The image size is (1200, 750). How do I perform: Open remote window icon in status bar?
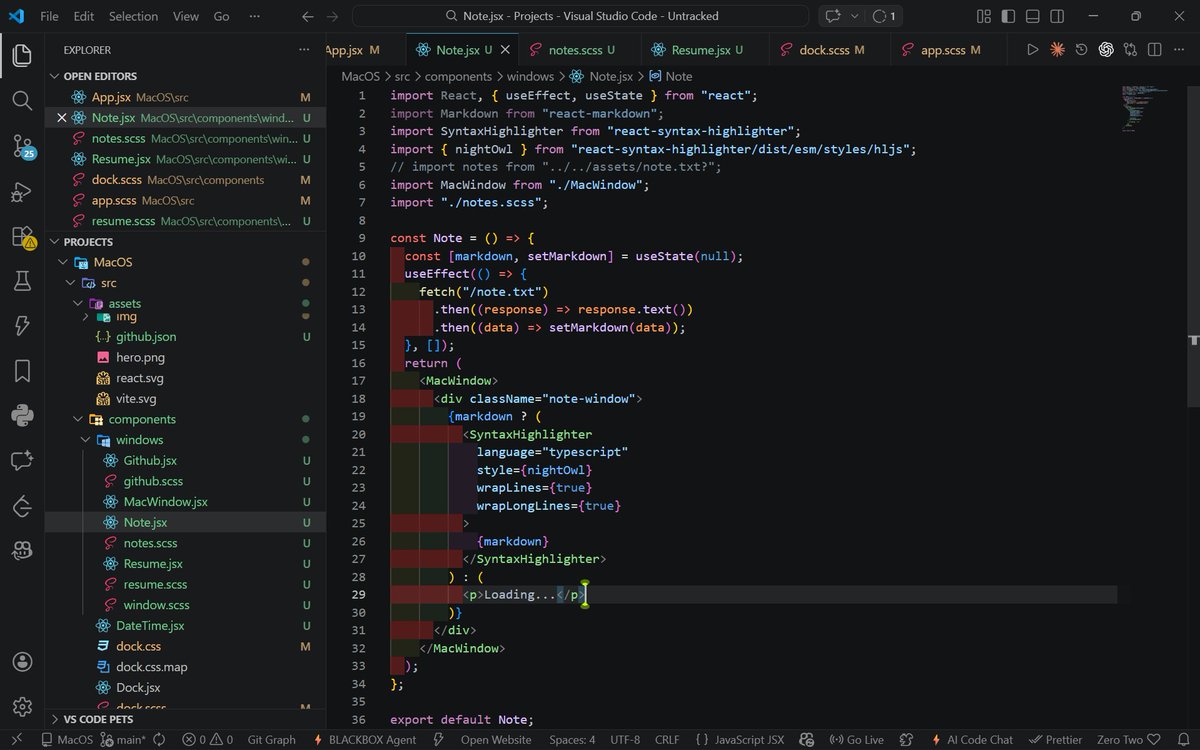coord(17,740)
